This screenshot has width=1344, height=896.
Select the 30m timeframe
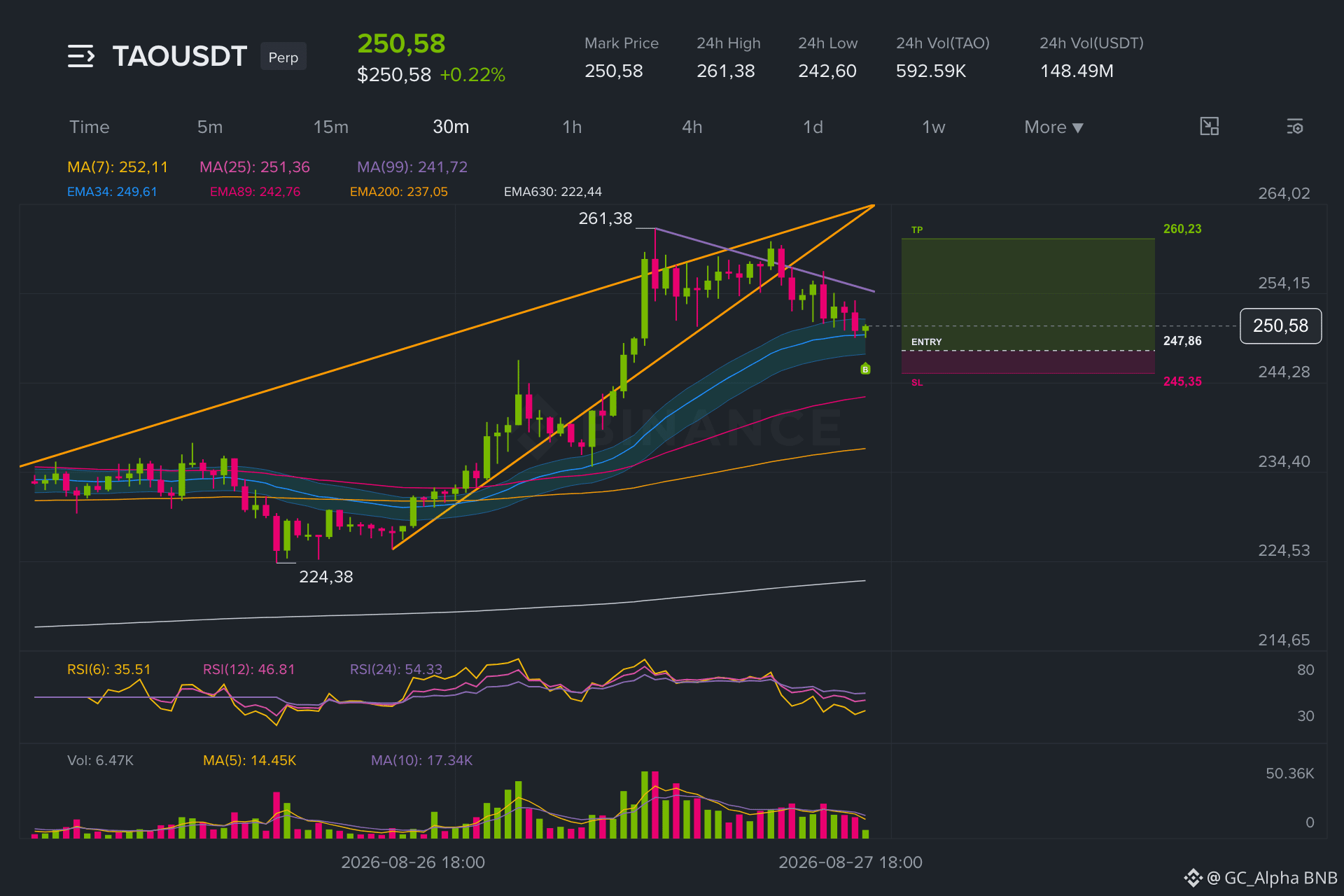(x=451, y=127)
